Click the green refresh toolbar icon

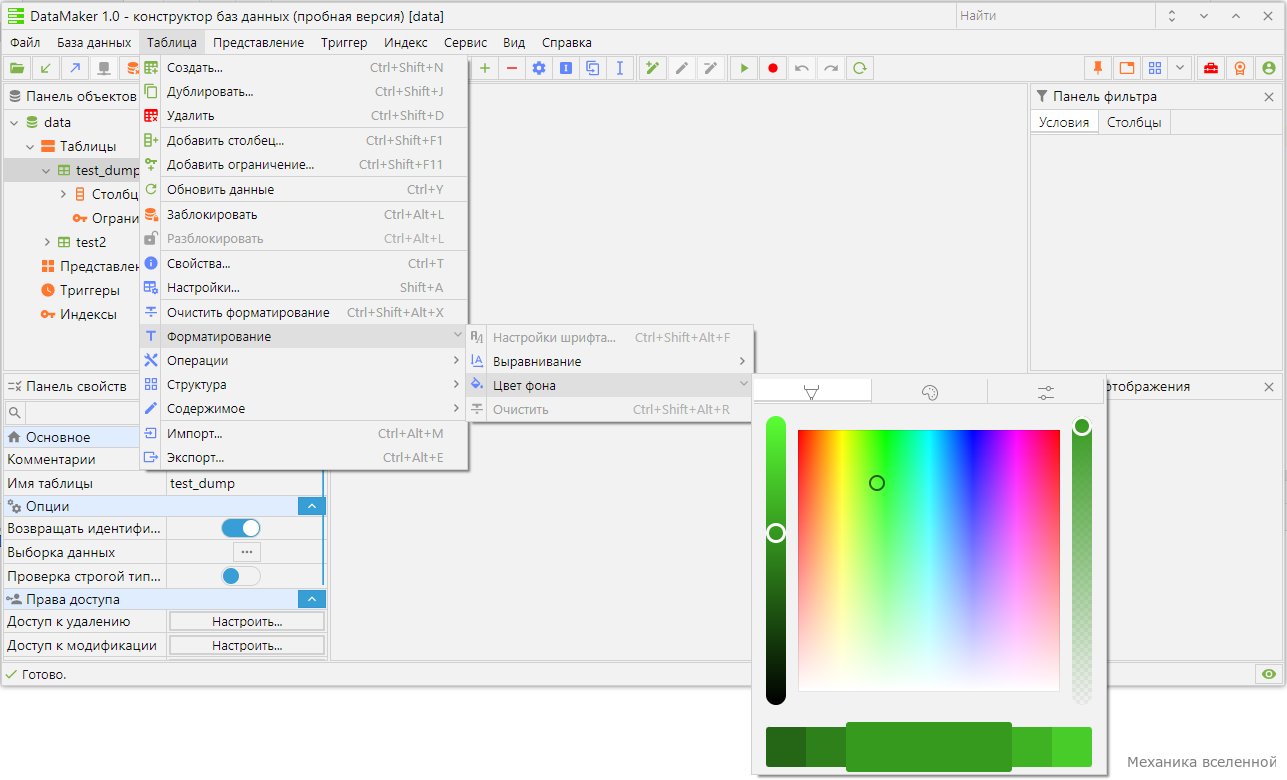858,68
